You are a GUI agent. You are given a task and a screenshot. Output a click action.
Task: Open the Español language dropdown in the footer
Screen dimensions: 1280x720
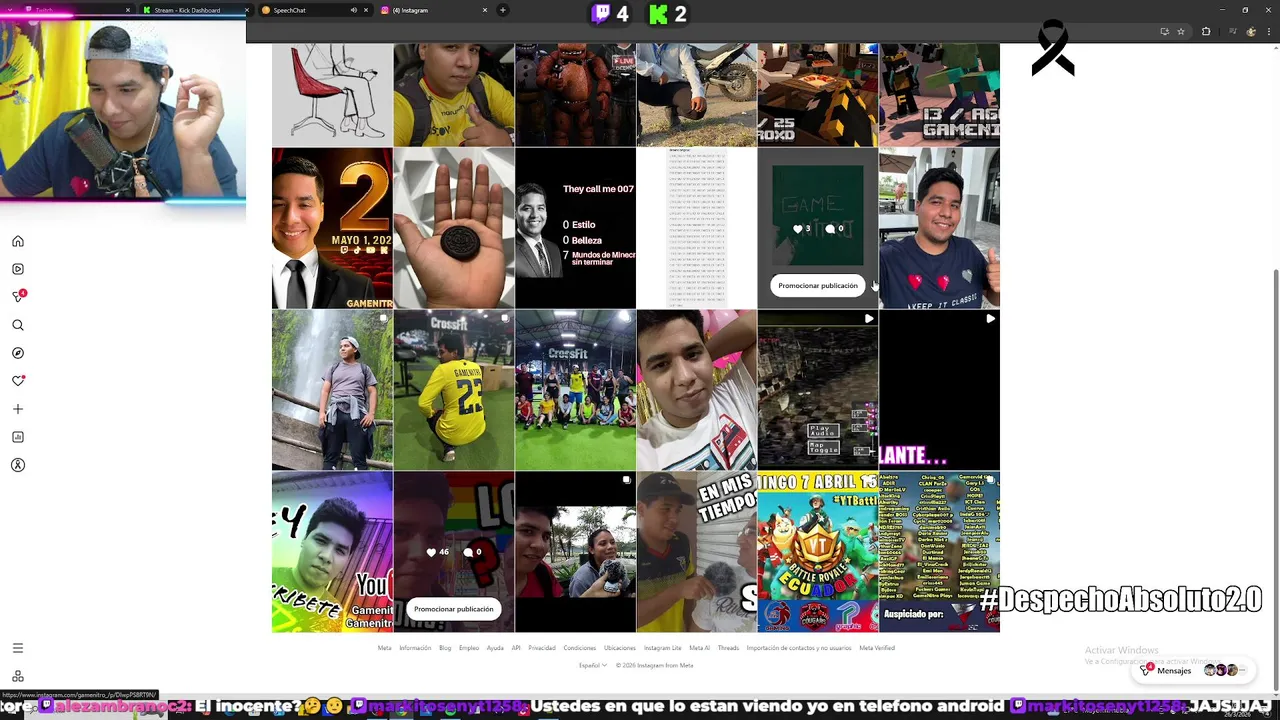592,665
